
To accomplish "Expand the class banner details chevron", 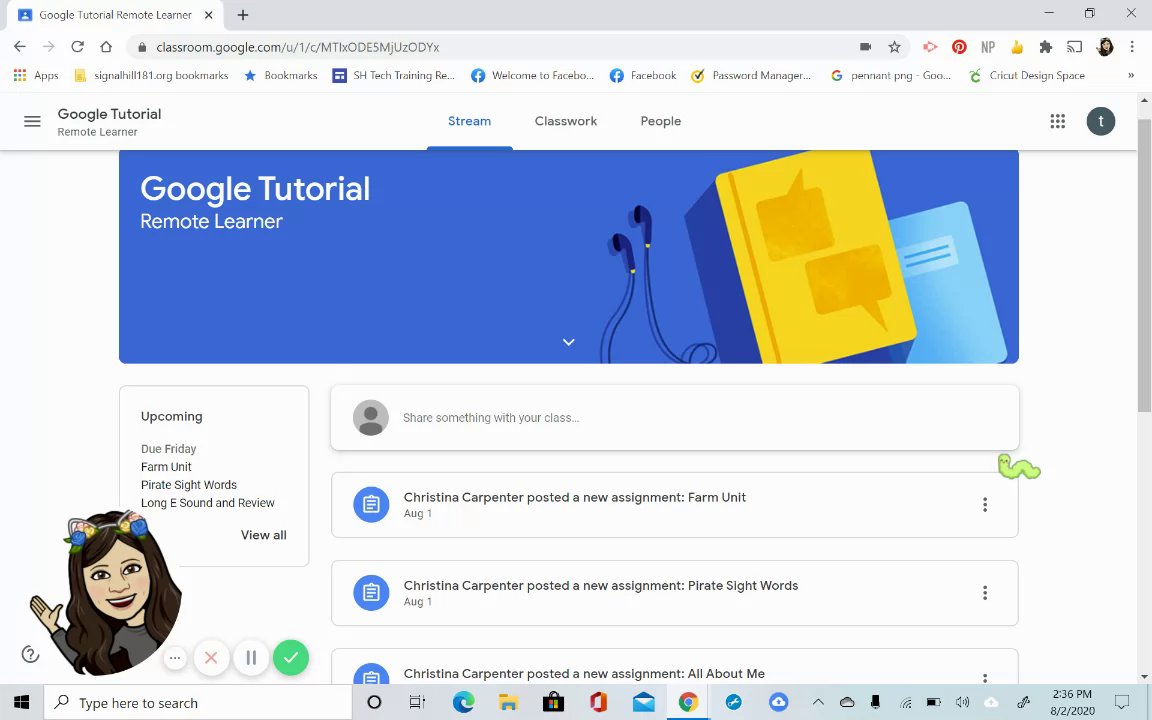I will [x=569, y=342].
